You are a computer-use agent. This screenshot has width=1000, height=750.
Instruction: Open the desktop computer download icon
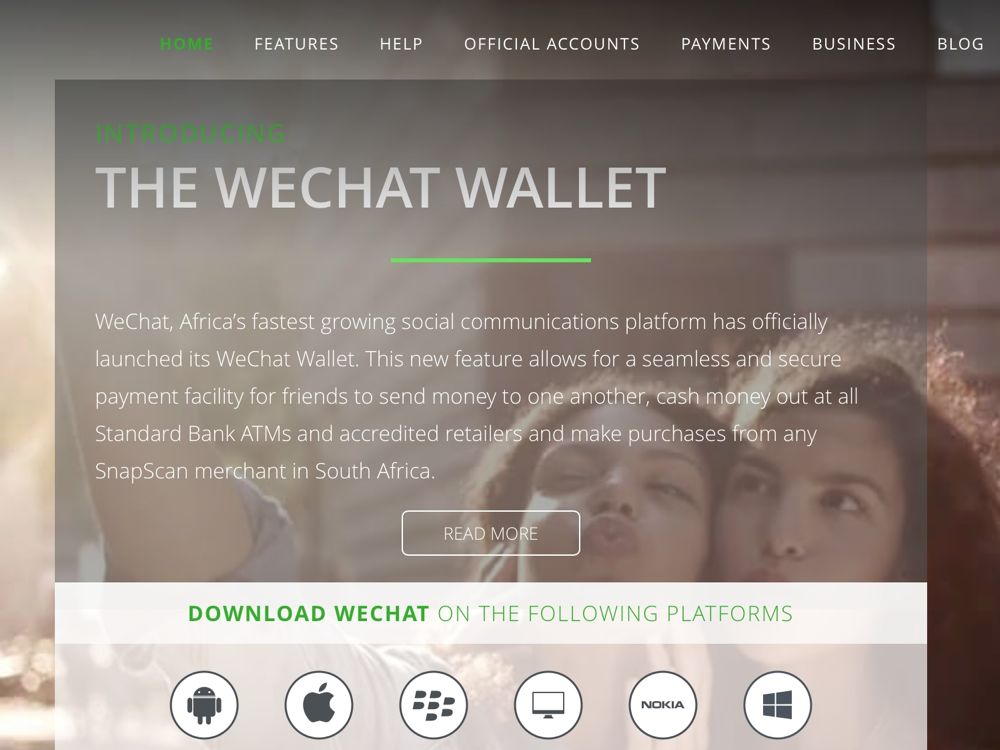coord(548,705)
